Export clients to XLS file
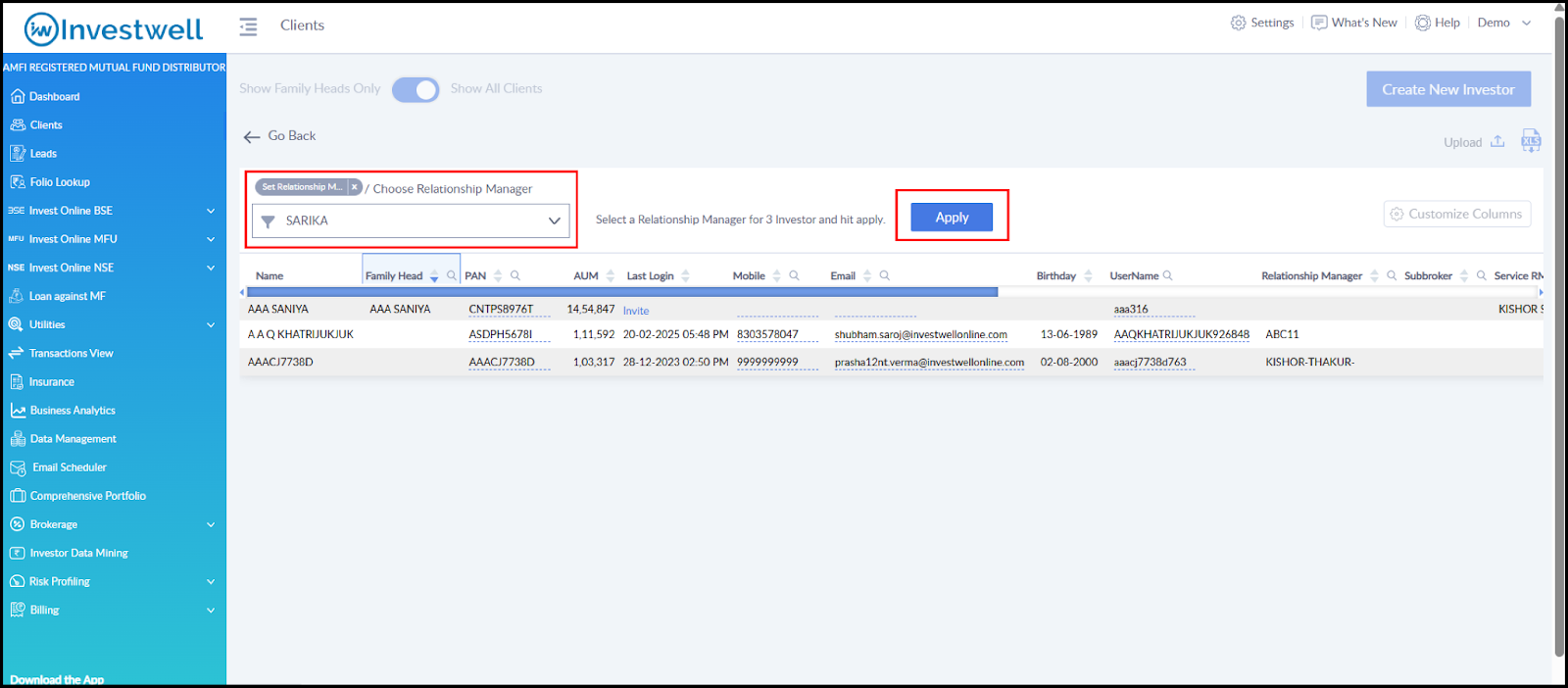The image size is (1568, 688). [1531, 141]
